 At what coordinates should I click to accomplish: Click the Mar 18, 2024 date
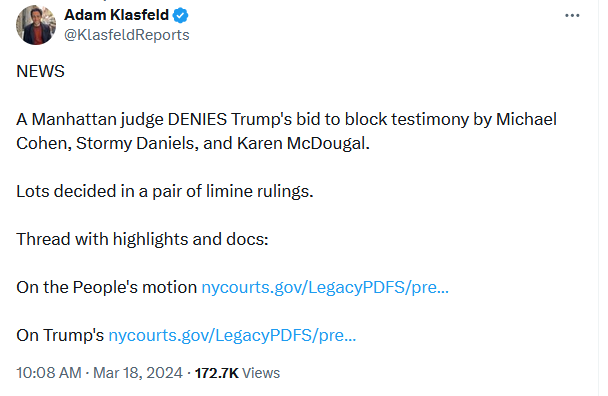click(x=138, y=373)
